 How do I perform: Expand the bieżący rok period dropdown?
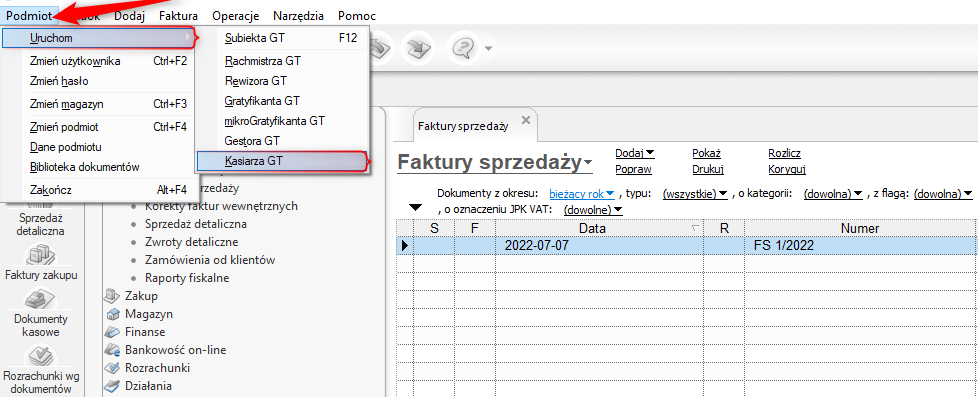point(582,194)
